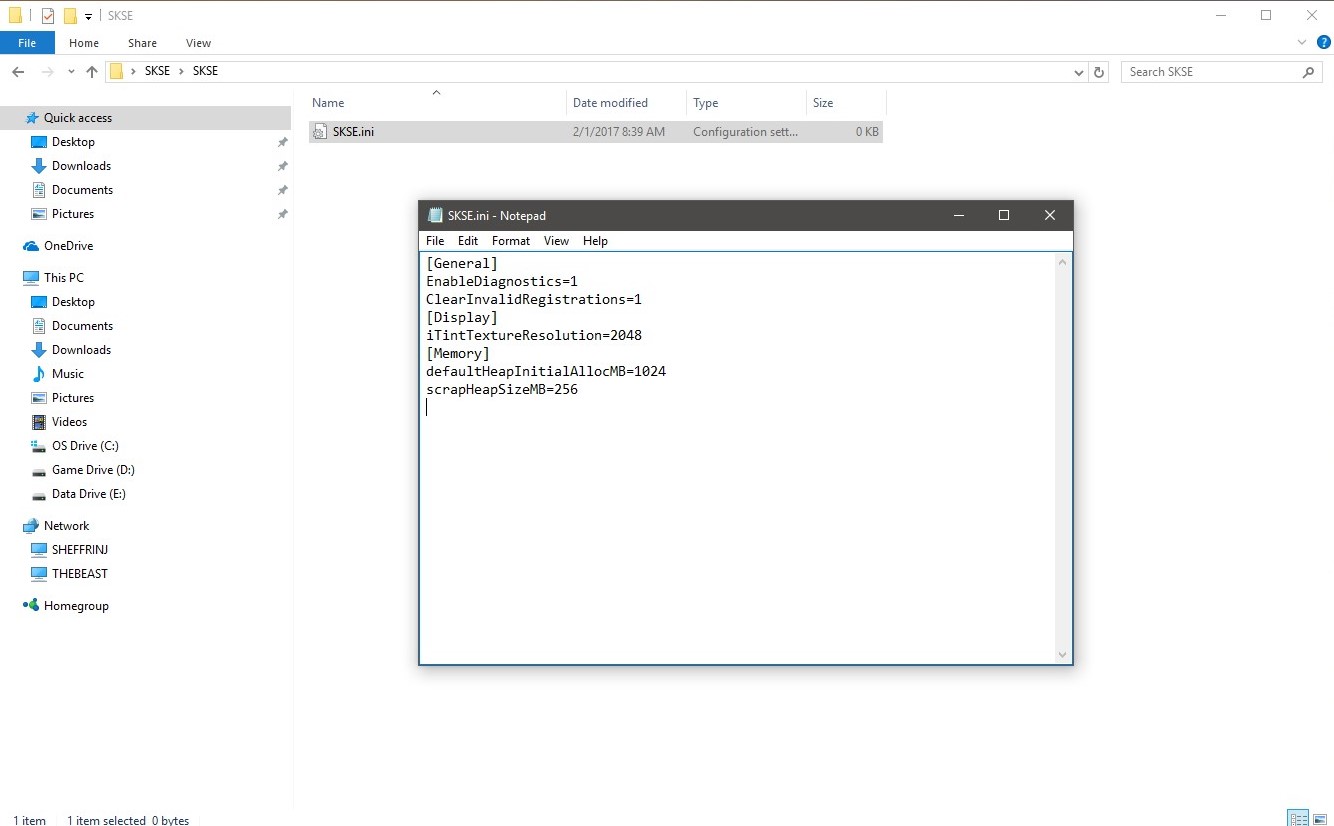Click the THEBEAST computer icon
Image resolution: width=1334 pixels, height=826 pixels.
[x=39, y=574]
